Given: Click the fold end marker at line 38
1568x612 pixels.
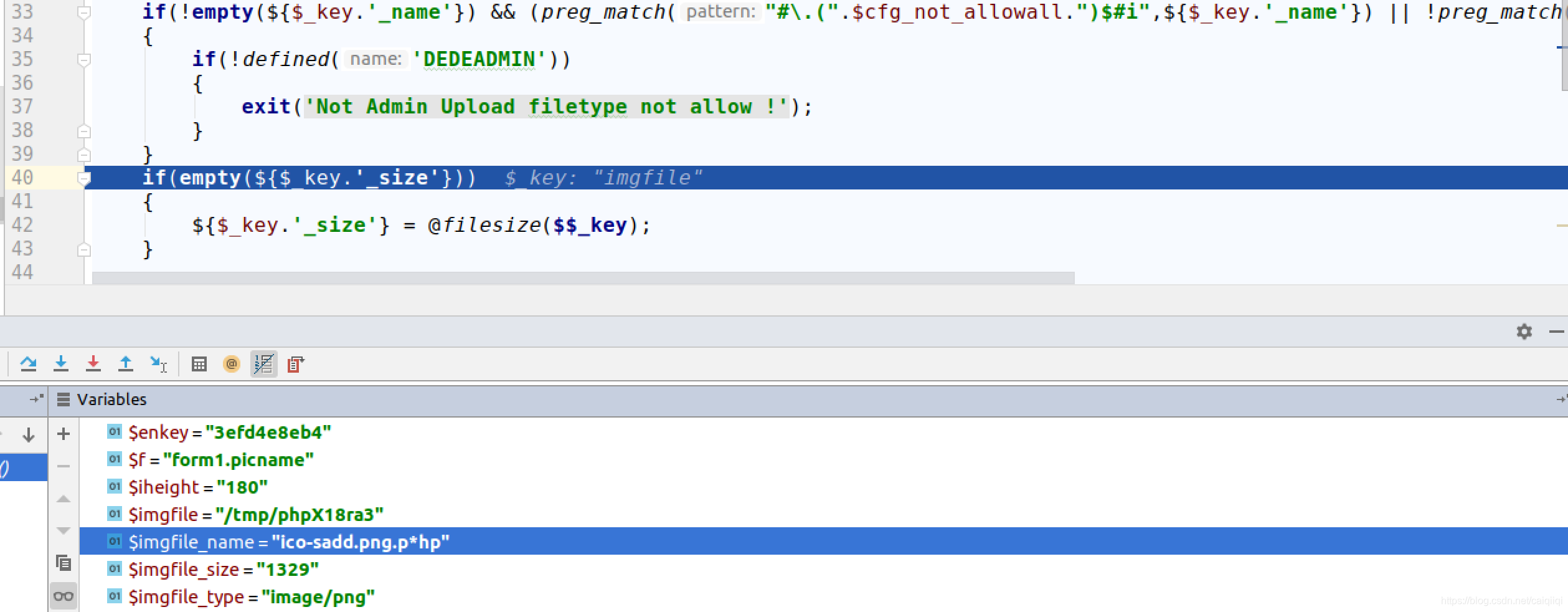Looking at the screenshot, I should pos(83,131).
